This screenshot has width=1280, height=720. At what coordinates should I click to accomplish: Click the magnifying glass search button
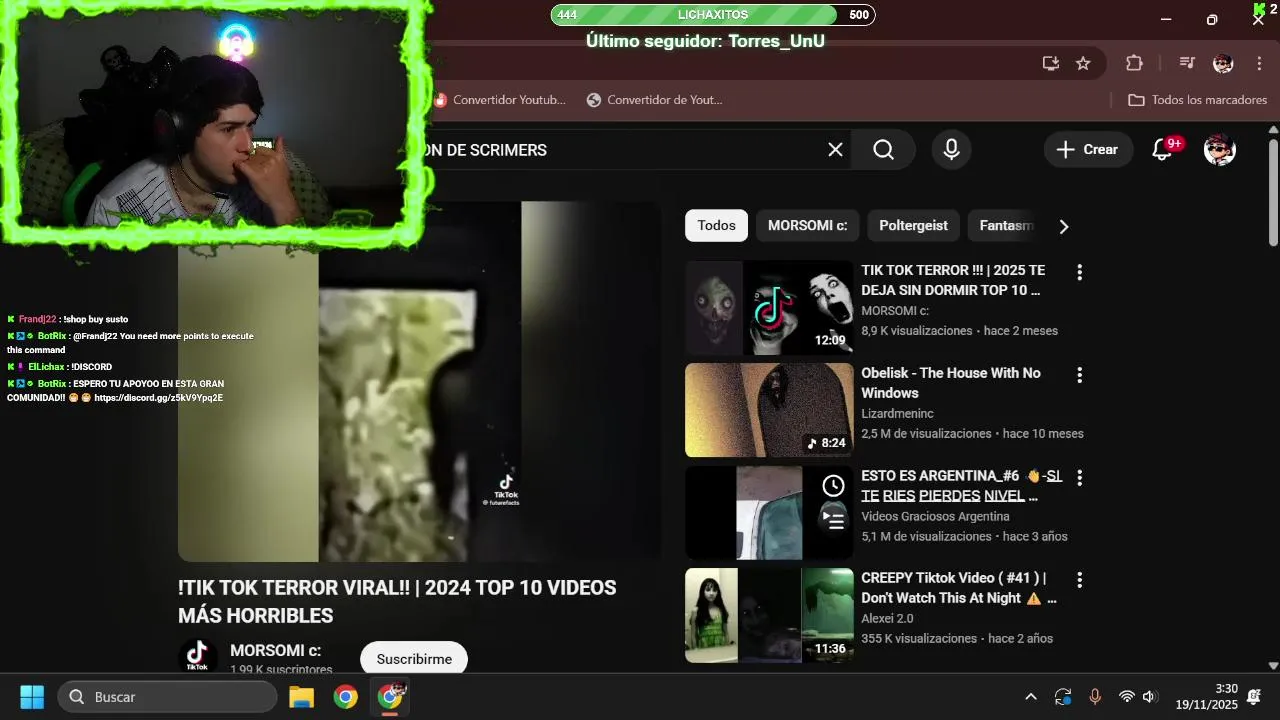tap(883, 150)
